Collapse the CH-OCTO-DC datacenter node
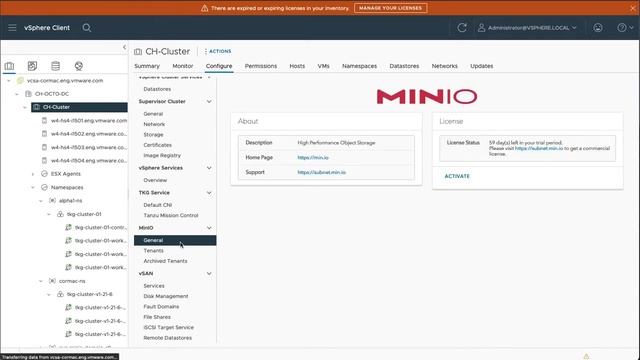640x360 pixels. (17, 94)
